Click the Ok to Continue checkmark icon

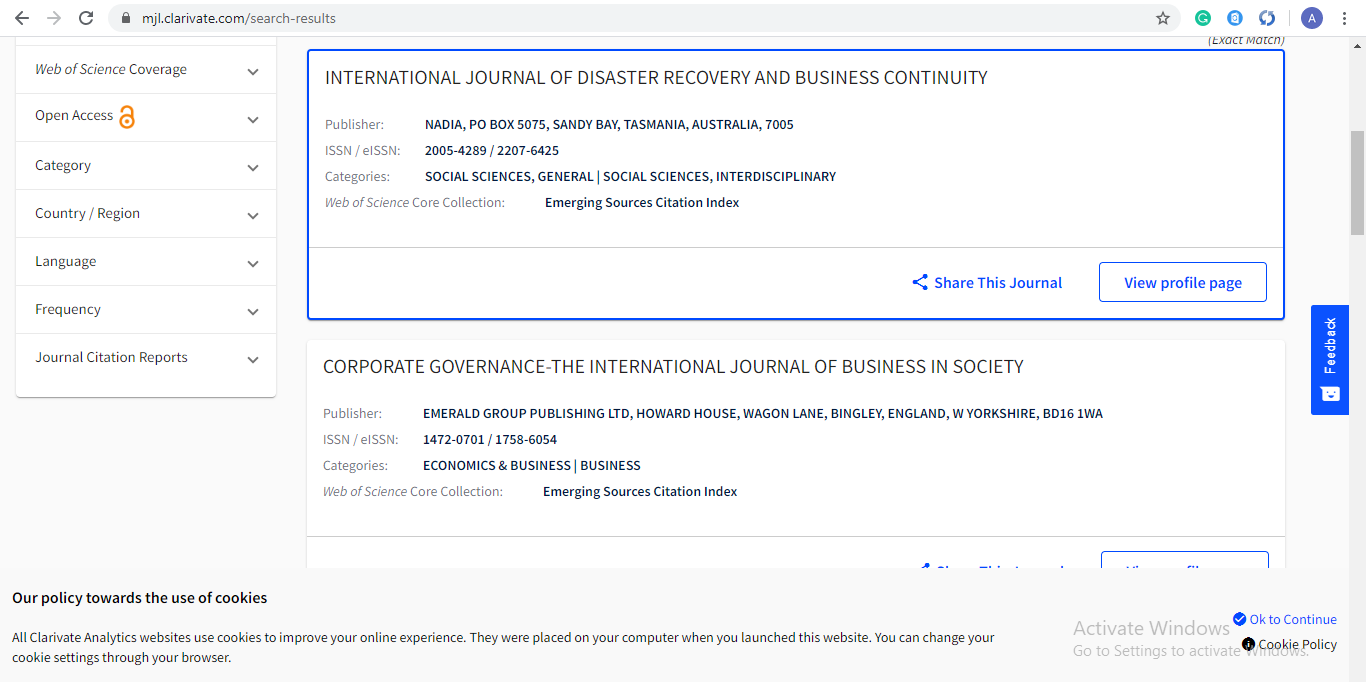coord(1240,619)
